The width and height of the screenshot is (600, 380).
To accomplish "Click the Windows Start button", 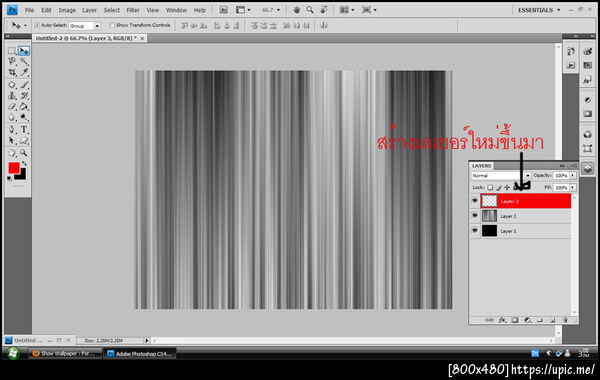I will (x=13, y=353).
